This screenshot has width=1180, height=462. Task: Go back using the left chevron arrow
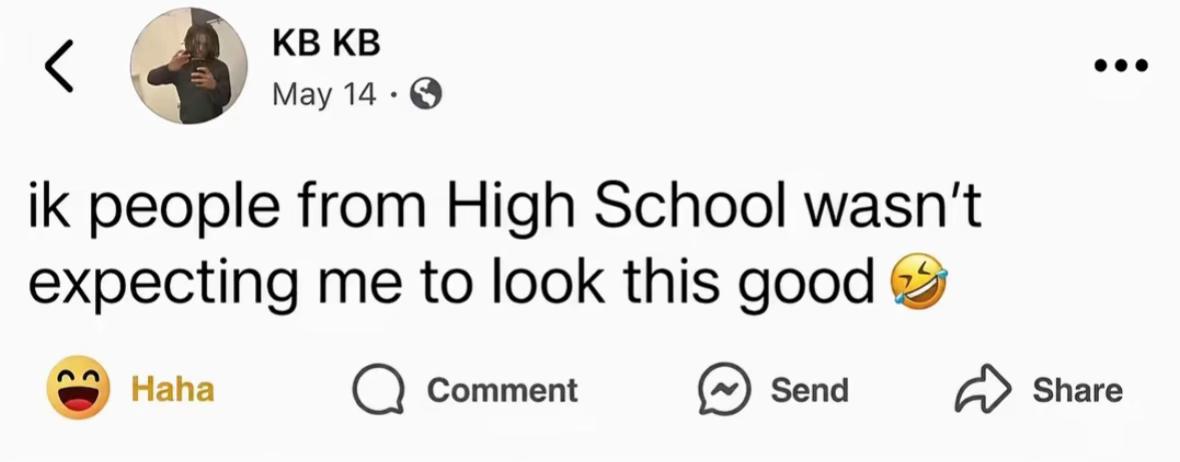pos(59,65)
